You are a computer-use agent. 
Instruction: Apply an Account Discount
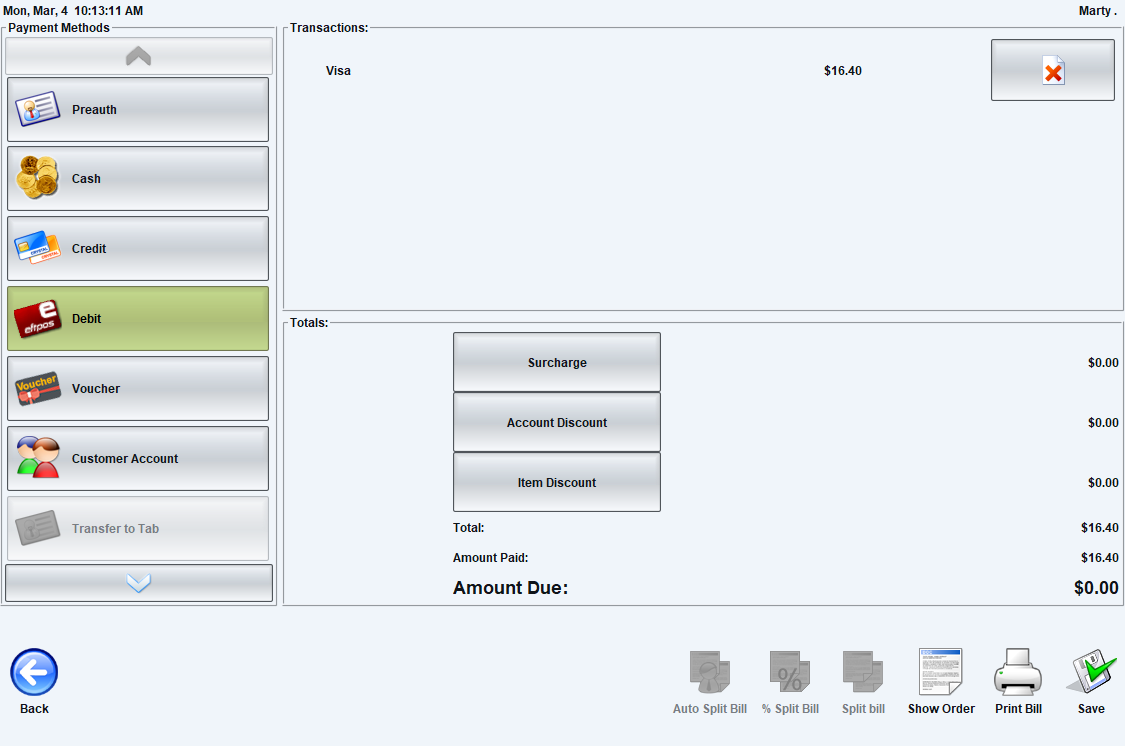click(557, 422)
